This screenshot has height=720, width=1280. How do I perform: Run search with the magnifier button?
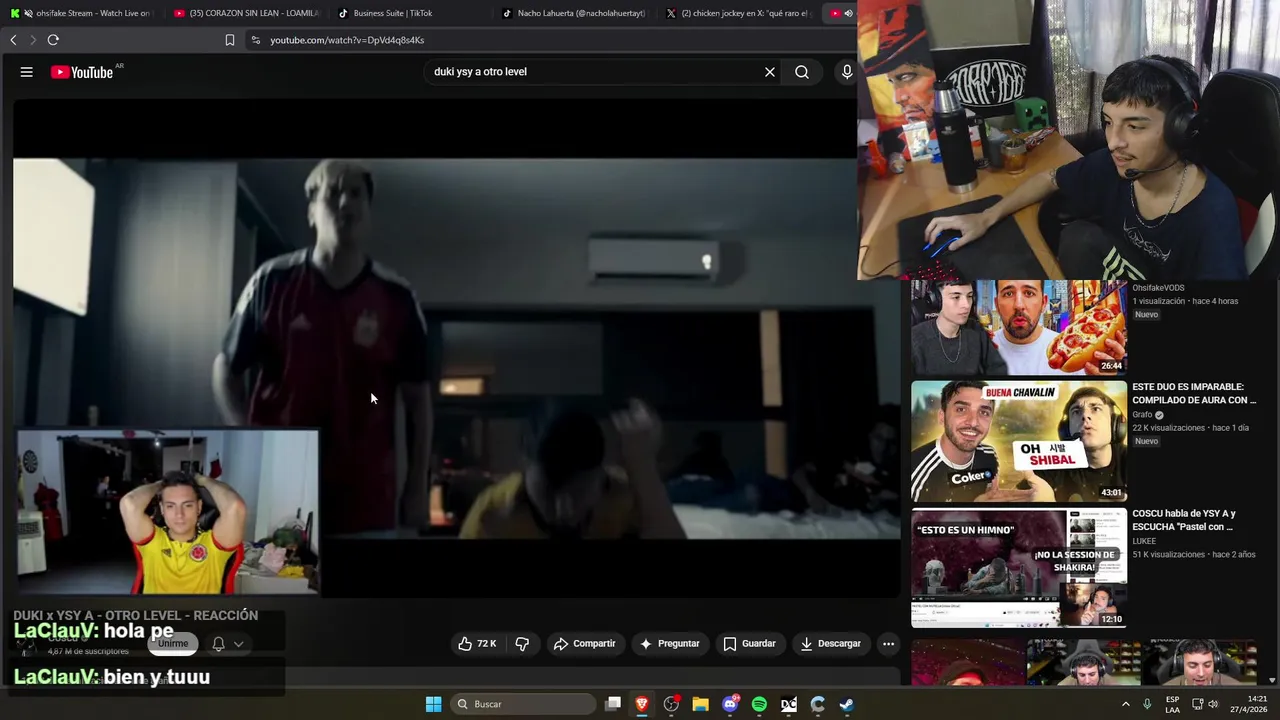pos(802,72)
